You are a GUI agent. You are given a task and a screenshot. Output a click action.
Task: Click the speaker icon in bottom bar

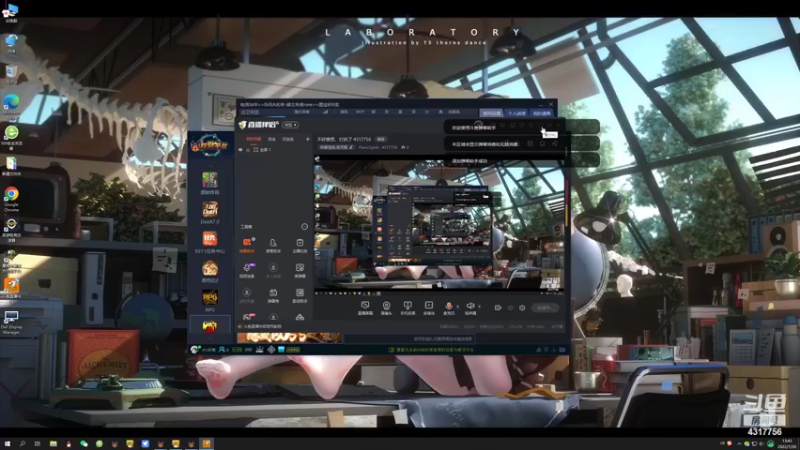470,306
